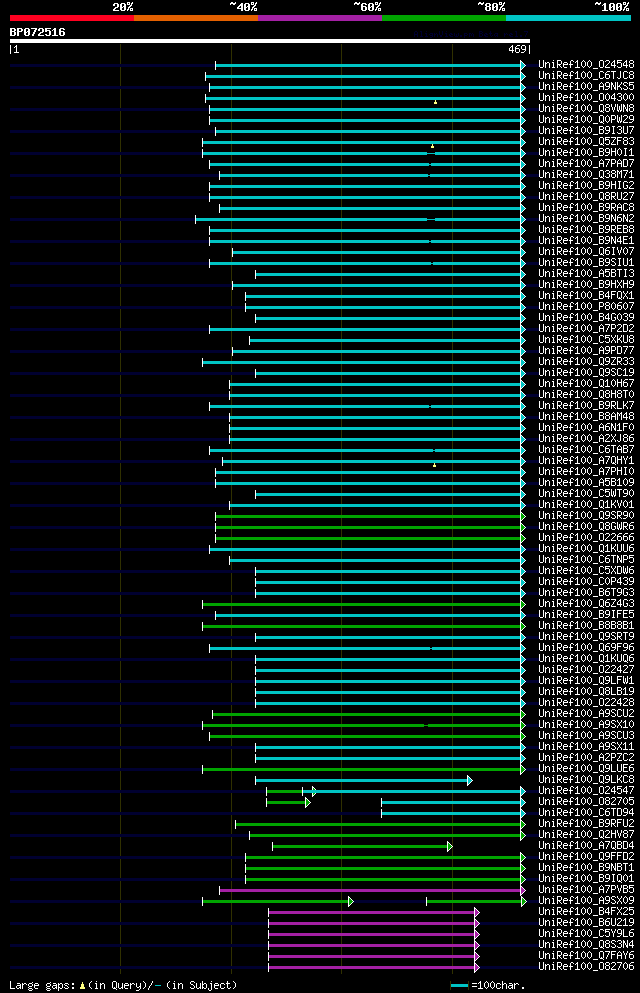Click the label UniRef100_Q9LUE6
This screenshot has width=640, height=993.
(586, 769)
